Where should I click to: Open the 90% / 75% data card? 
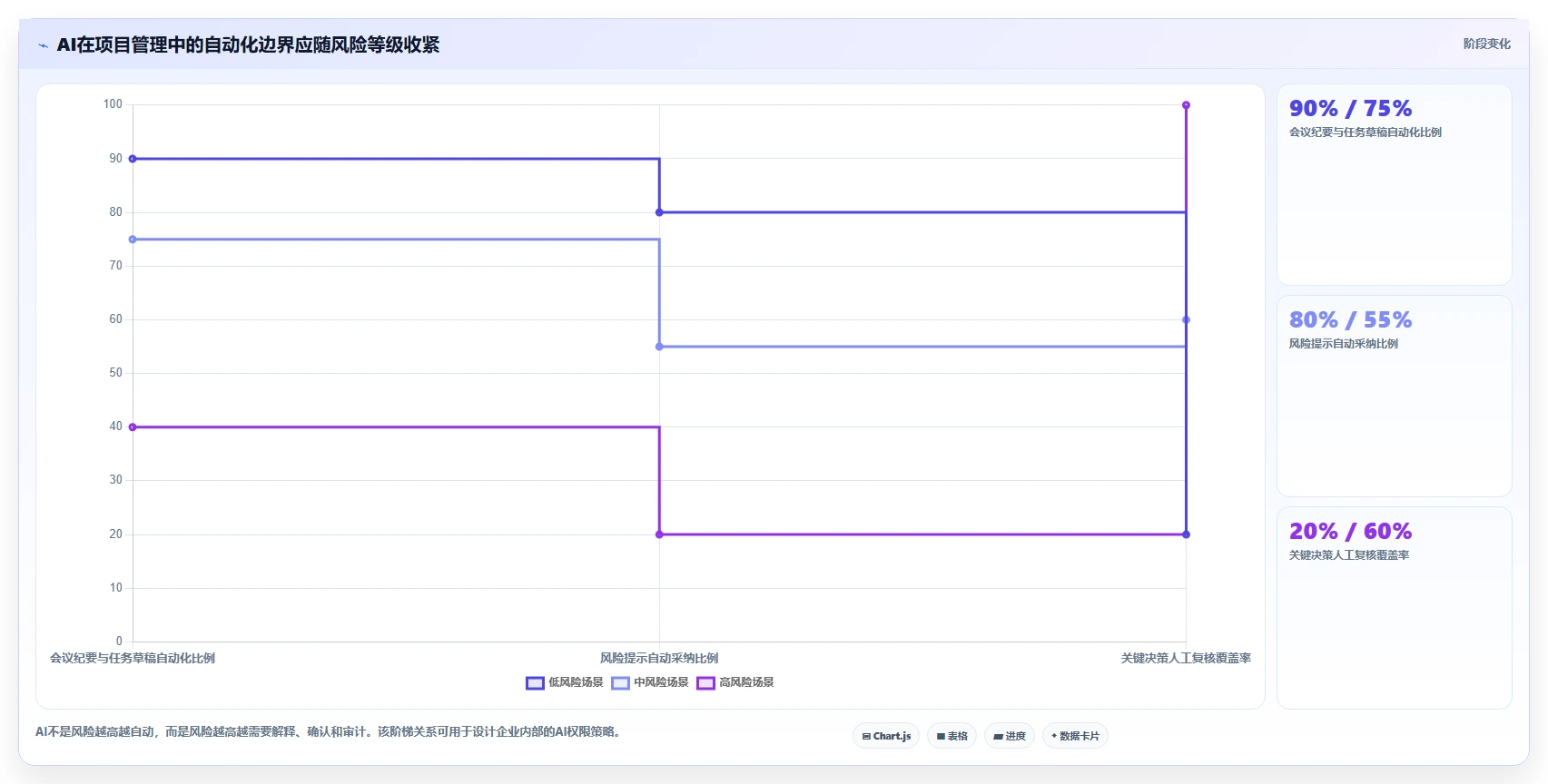tap(1394, 185)
